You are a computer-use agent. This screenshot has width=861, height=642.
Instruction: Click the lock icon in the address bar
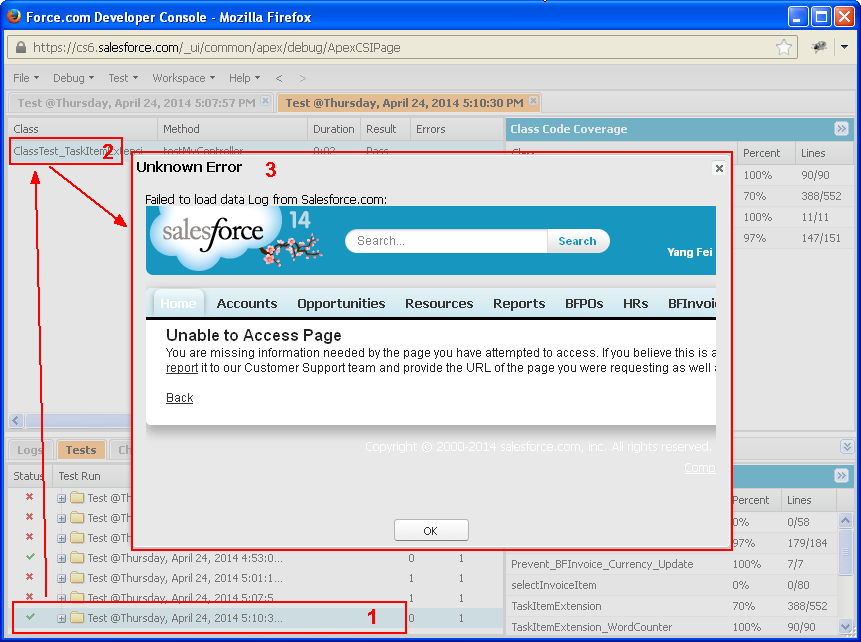click(x=20, y=47)
